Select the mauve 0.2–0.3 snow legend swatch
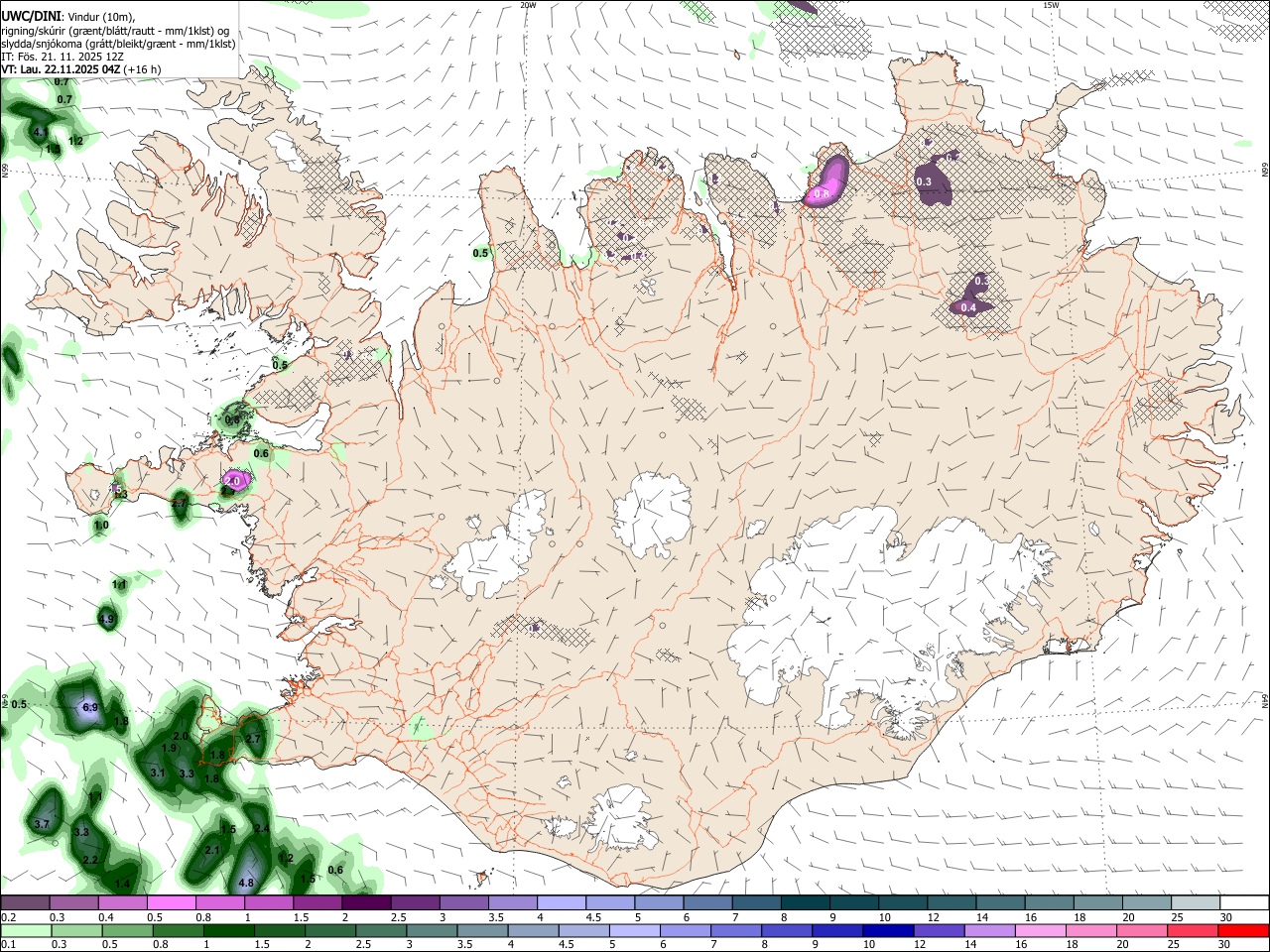Screen dimensions: 1270x952 [25, 903]
